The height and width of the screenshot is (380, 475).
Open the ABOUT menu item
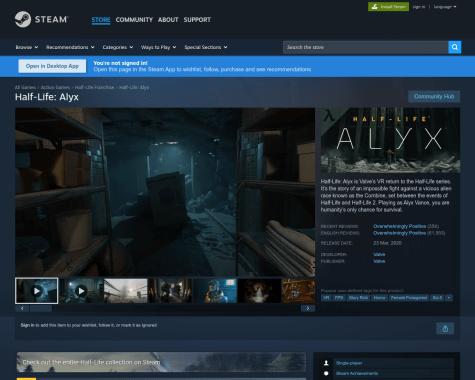pos(168,20)
